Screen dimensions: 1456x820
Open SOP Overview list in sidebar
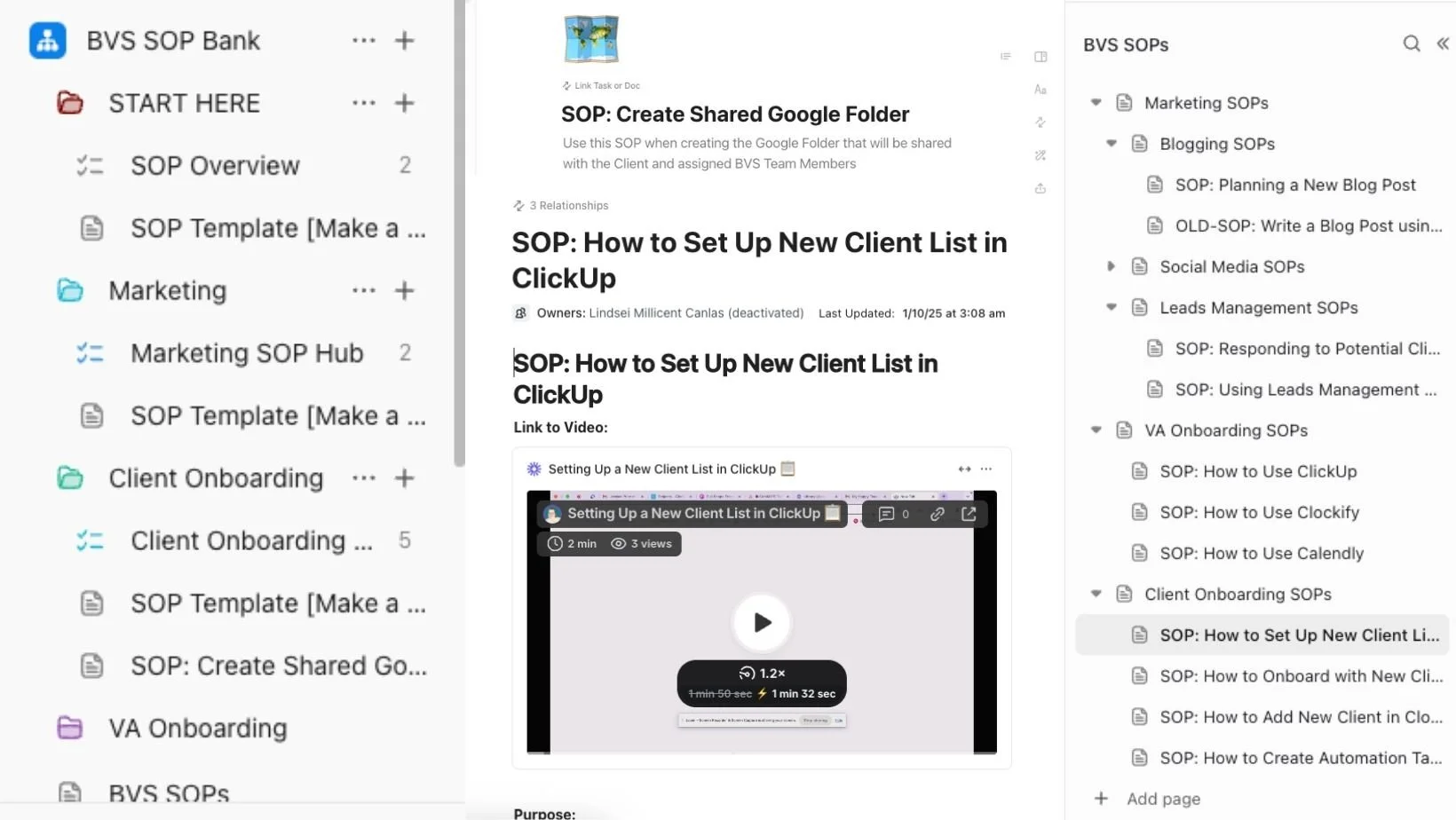pos(215,166)
